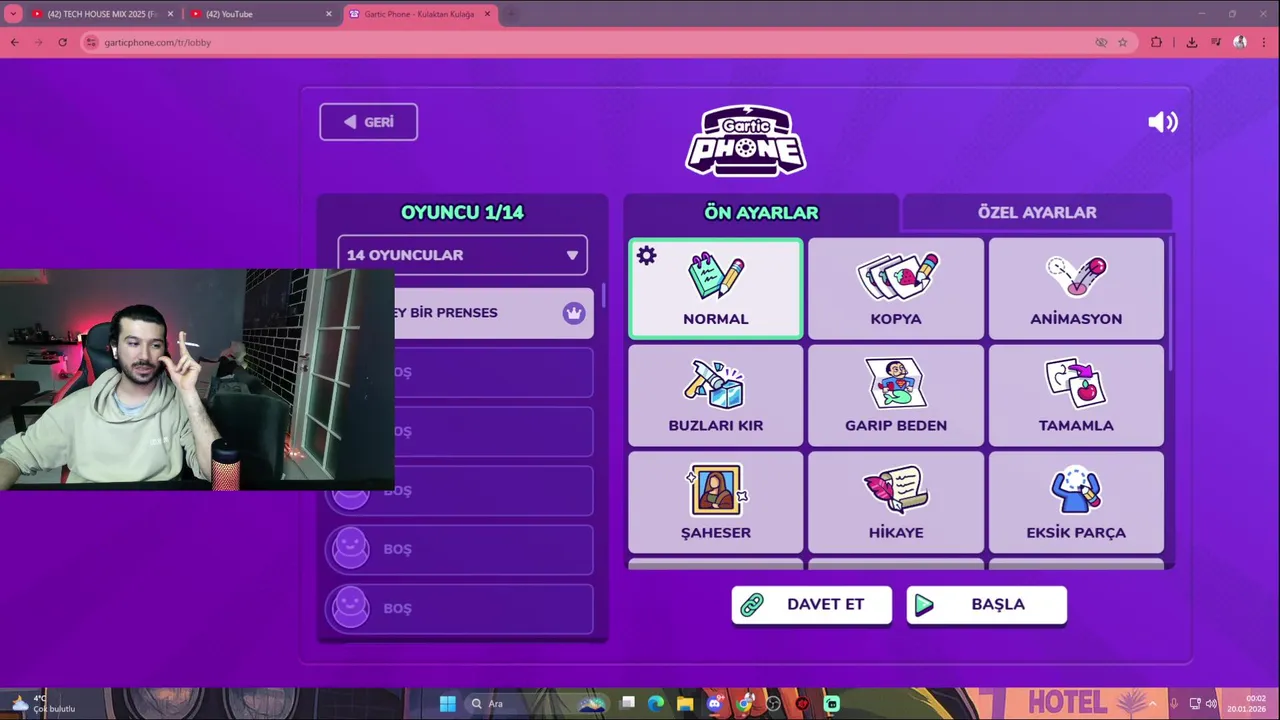The image size is (1280, 720).
Task: Choose the Kopya game mode
Action: point(896,289)
